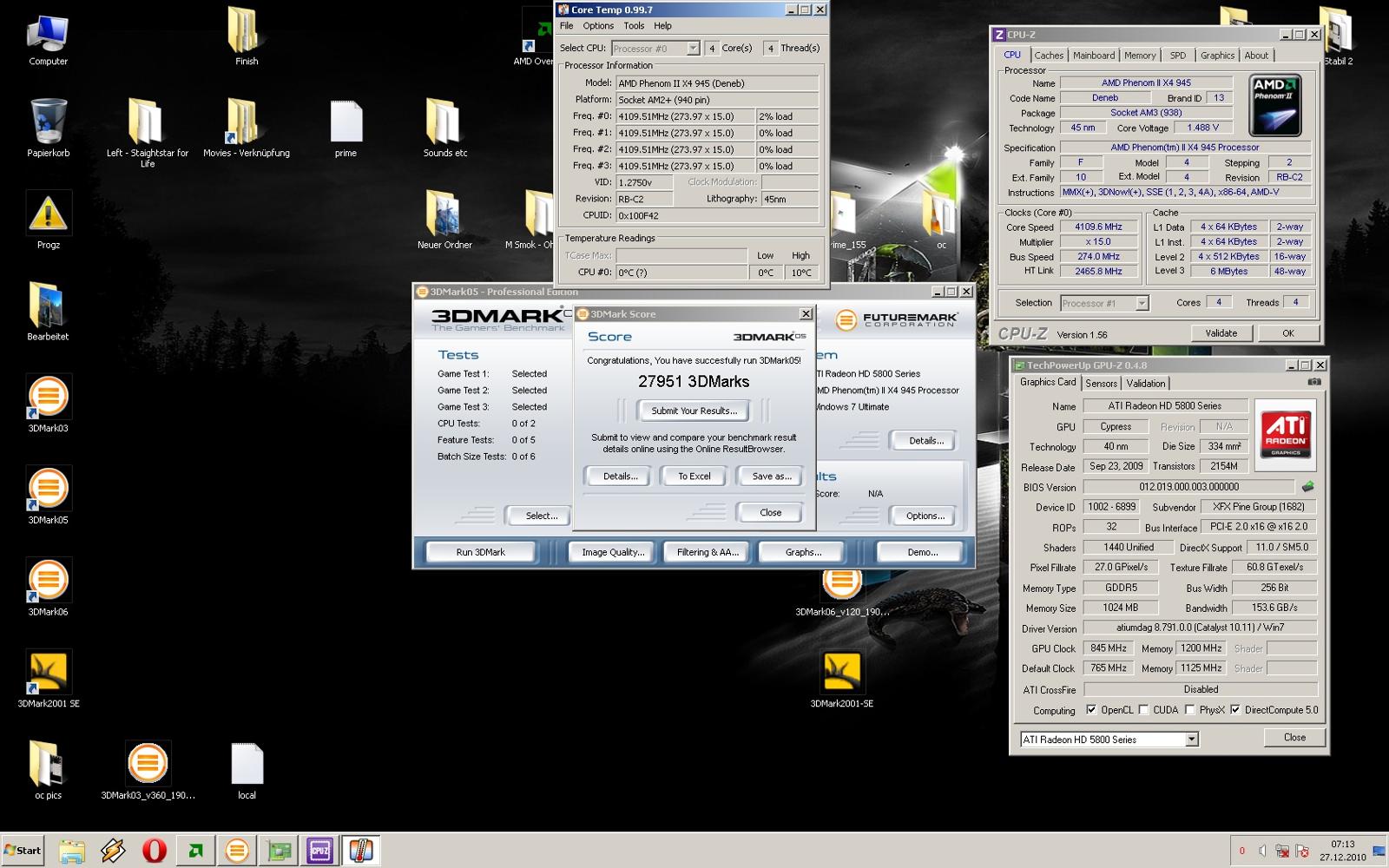Click the Image Quality button
The width and height of the screenshot is (1389, 868).
613,552
